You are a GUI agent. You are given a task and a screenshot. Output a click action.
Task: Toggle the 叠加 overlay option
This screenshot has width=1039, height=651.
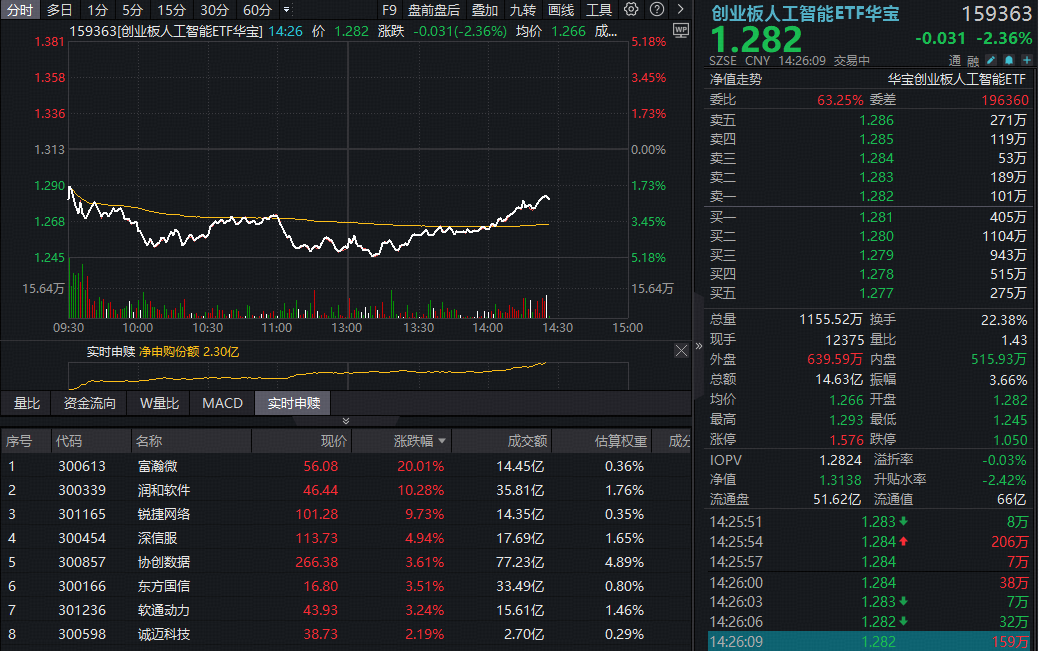pos(485,10)
